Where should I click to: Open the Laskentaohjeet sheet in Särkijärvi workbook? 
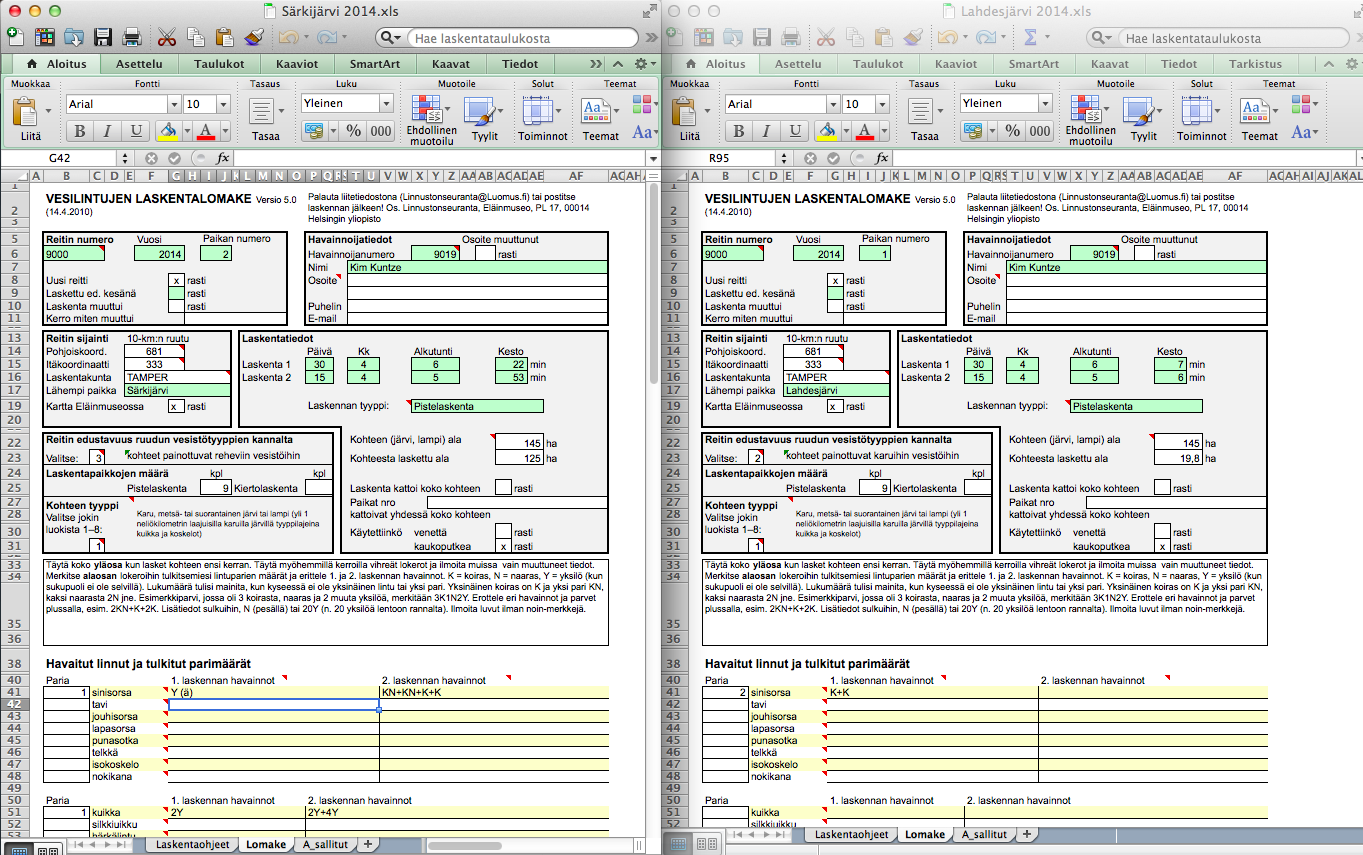click(191, 845)
